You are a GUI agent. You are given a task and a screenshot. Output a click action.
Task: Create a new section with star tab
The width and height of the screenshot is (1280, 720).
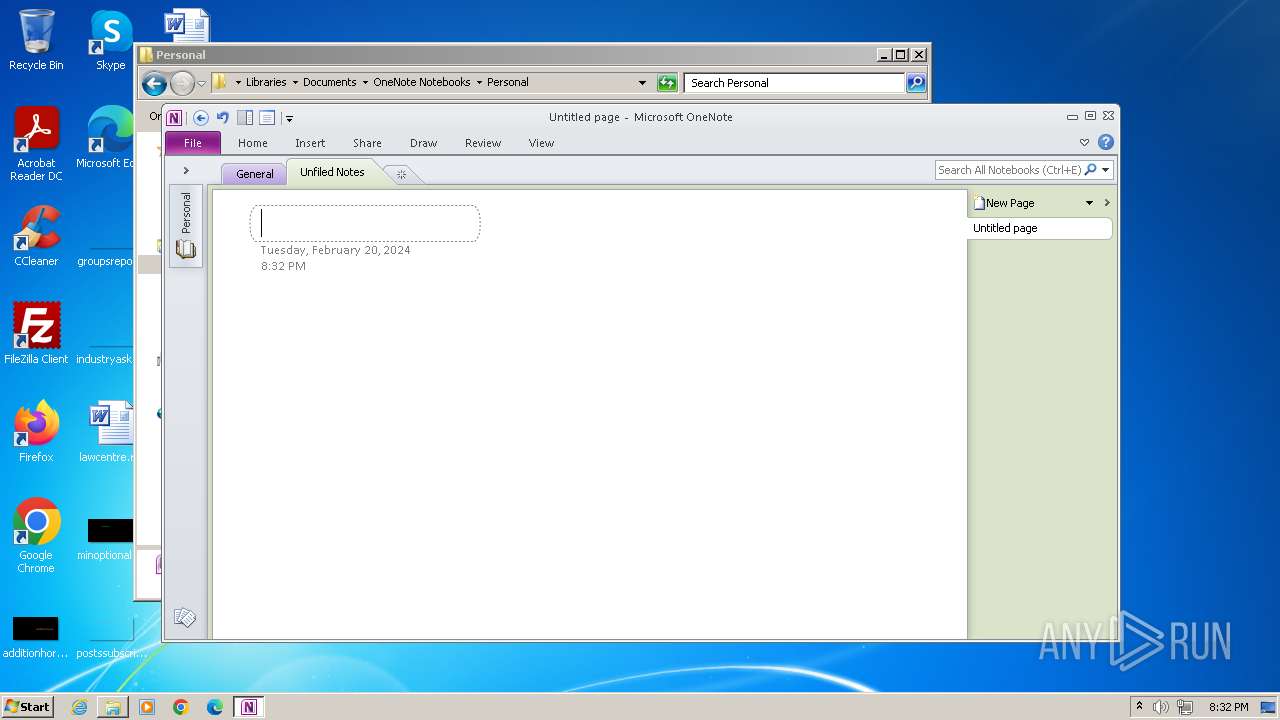pyautogui.click(x=401, y=175)
